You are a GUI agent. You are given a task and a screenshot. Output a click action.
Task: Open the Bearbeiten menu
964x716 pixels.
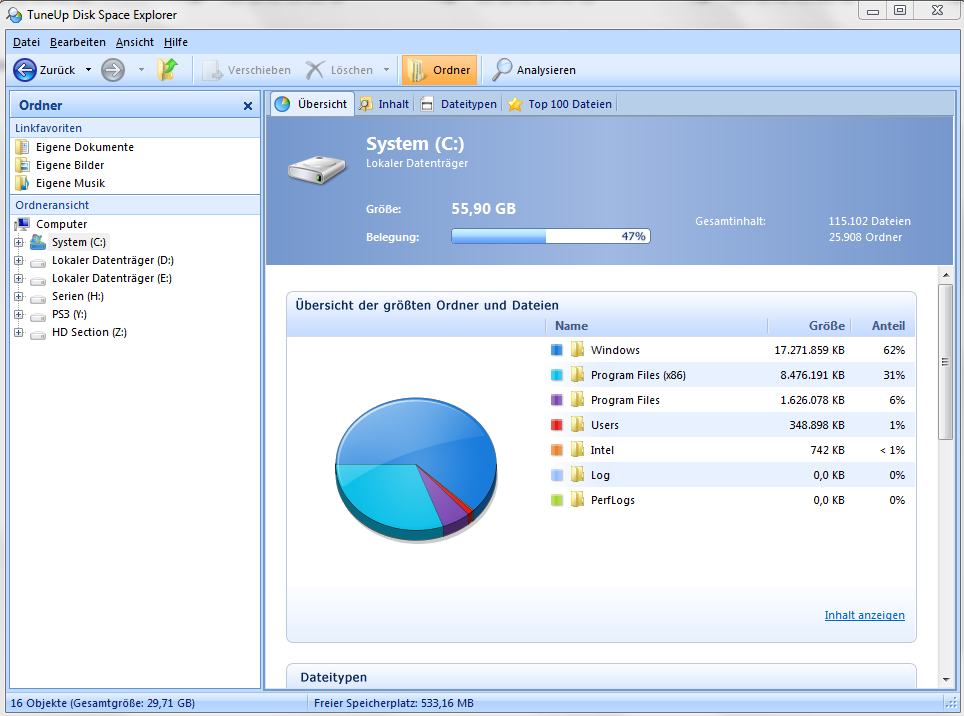point(77,42)
